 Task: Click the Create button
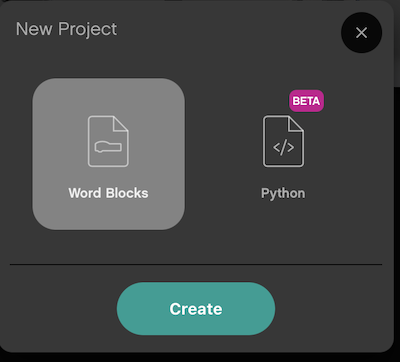[x=196, y=309]
